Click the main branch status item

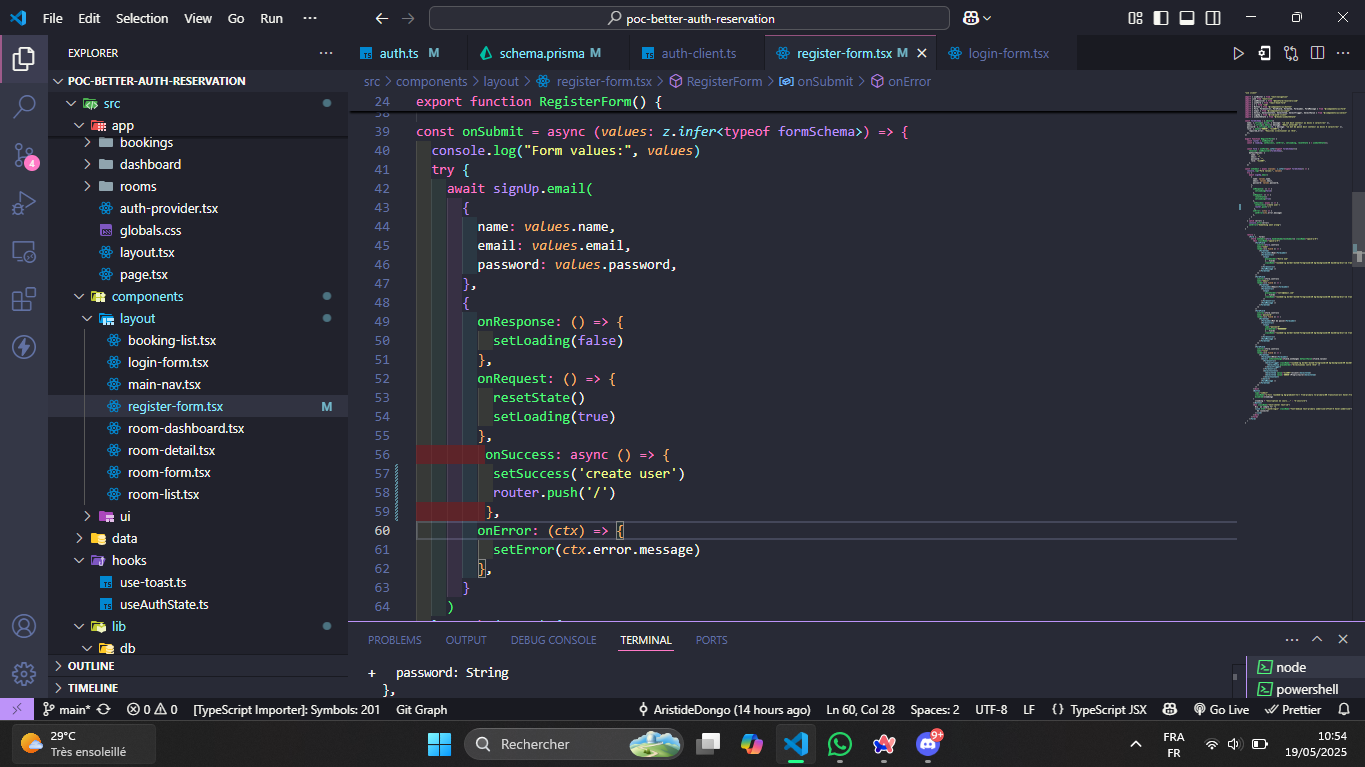click(67, 710)
